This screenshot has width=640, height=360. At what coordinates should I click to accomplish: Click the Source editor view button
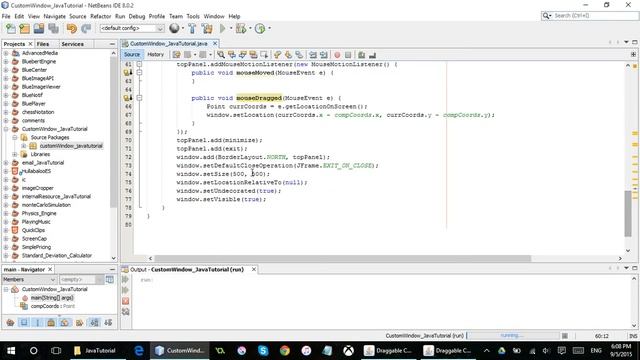click(x=132, y=55)
